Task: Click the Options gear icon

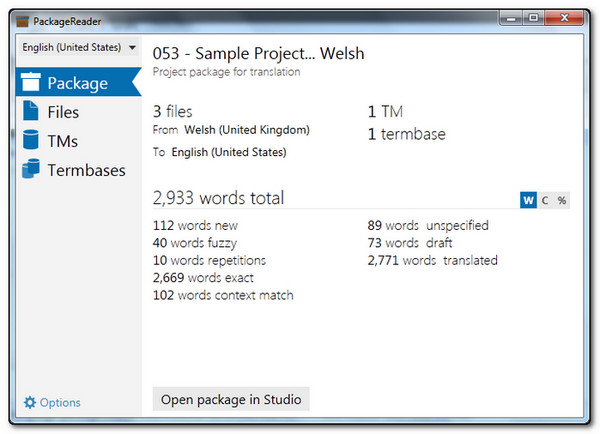Action: click(30, 403)
